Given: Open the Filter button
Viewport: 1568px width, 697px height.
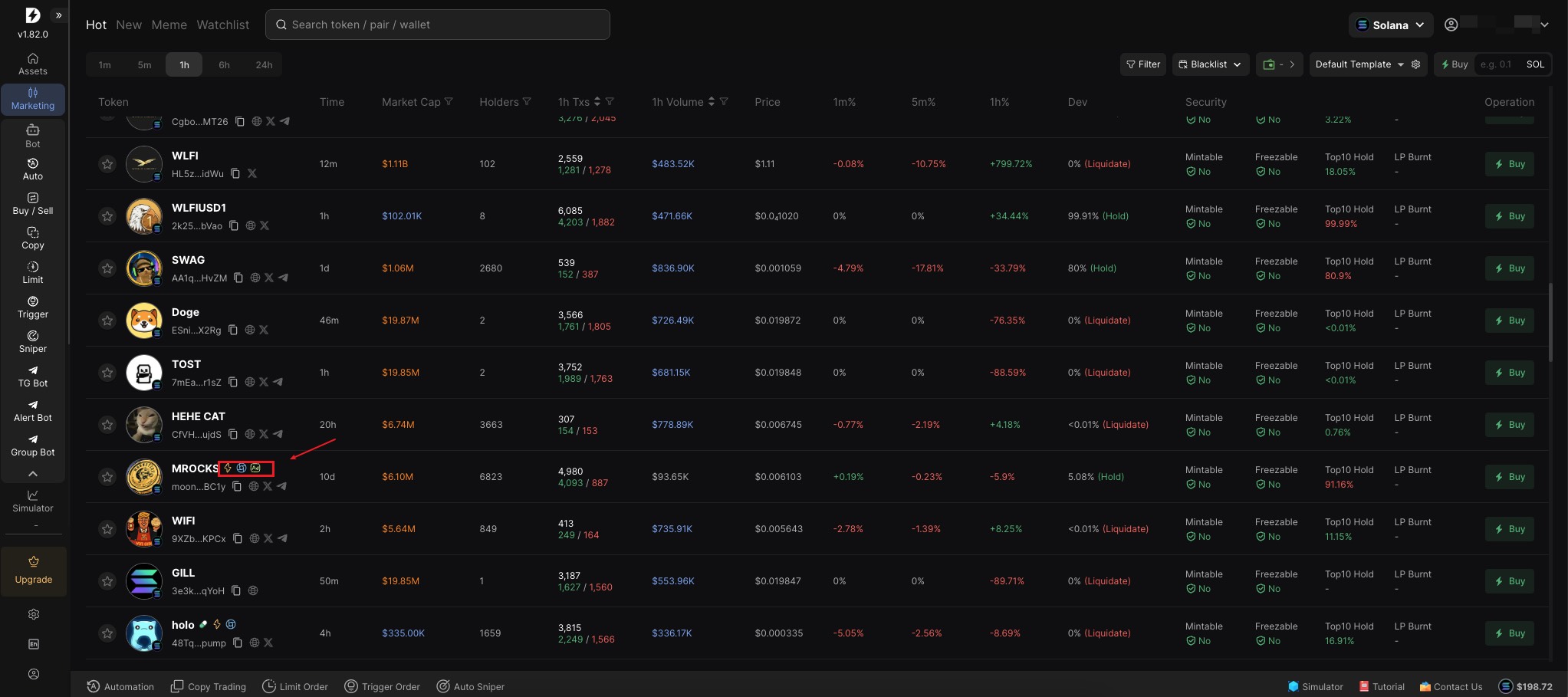Looking at the screenshot, I should coord(1142,64).
